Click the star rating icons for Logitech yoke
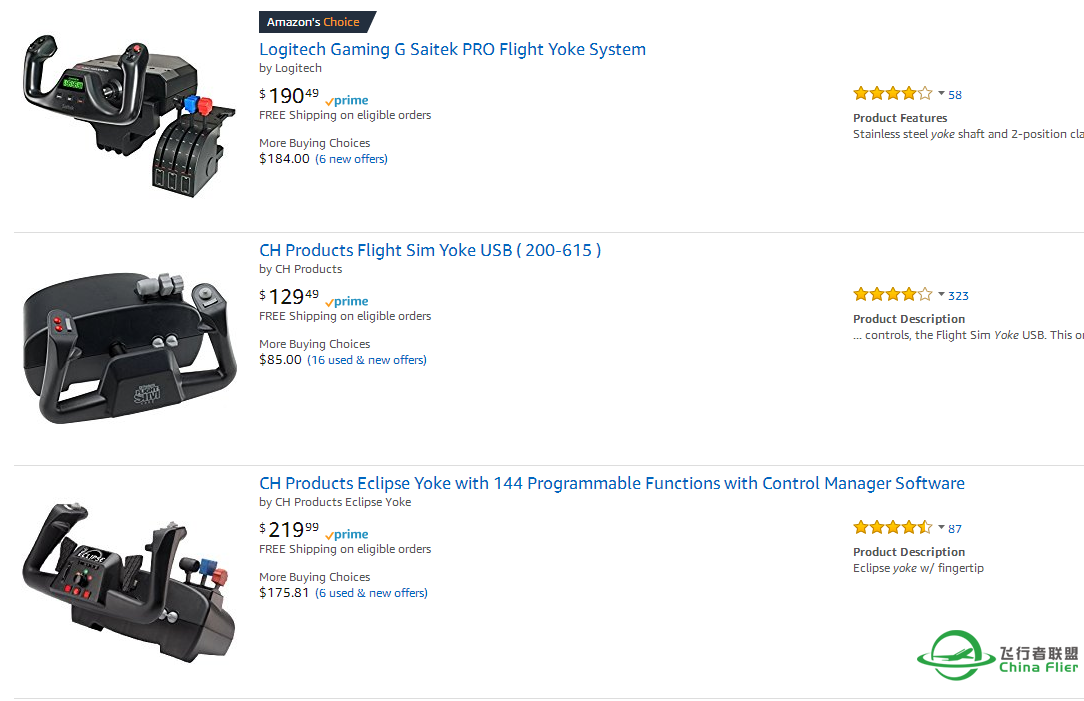 [x=893, y=93]
